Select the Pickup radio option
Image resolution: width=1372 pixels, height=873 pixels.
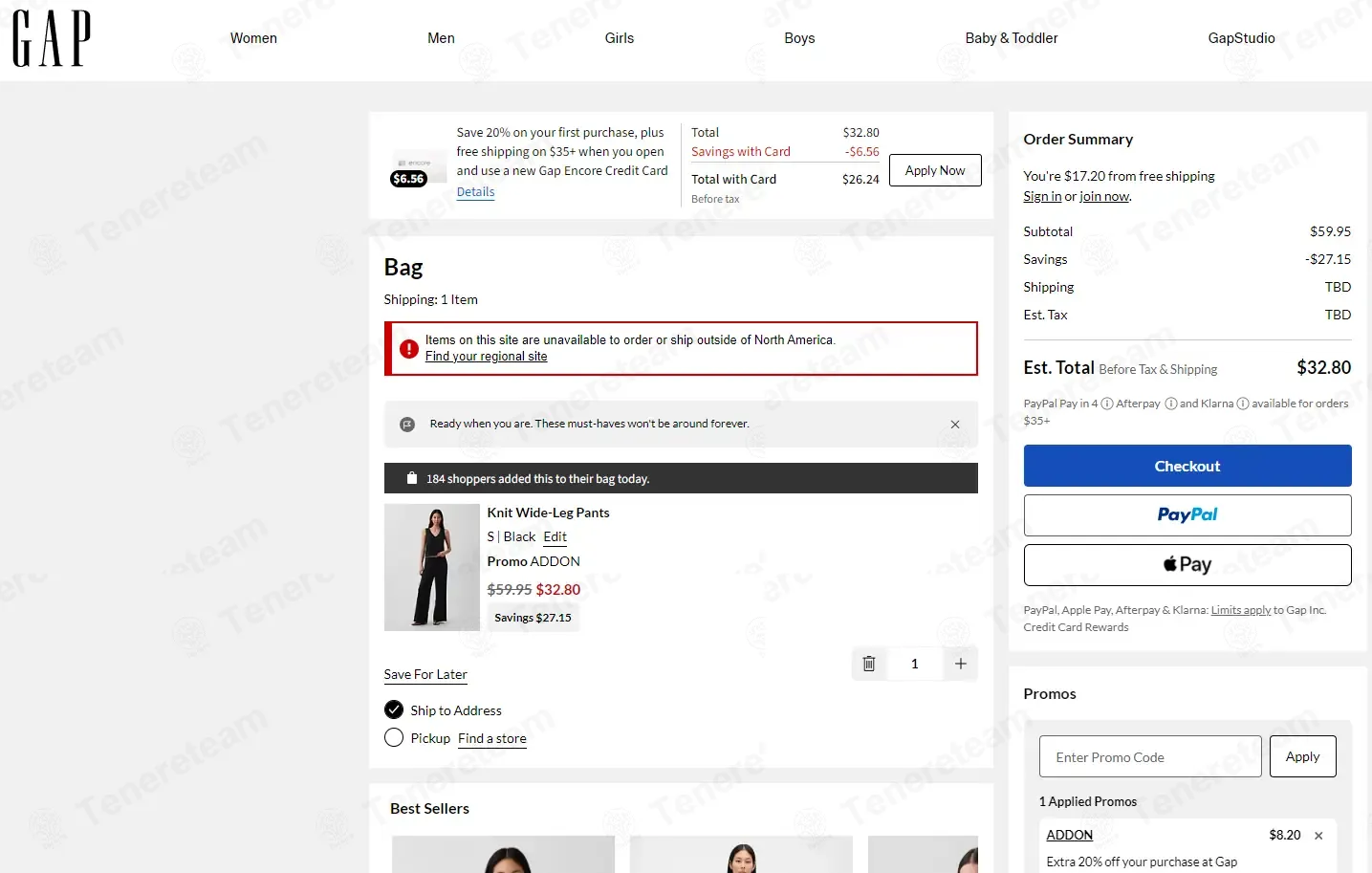pyautogui.click(x=394, y=737)
